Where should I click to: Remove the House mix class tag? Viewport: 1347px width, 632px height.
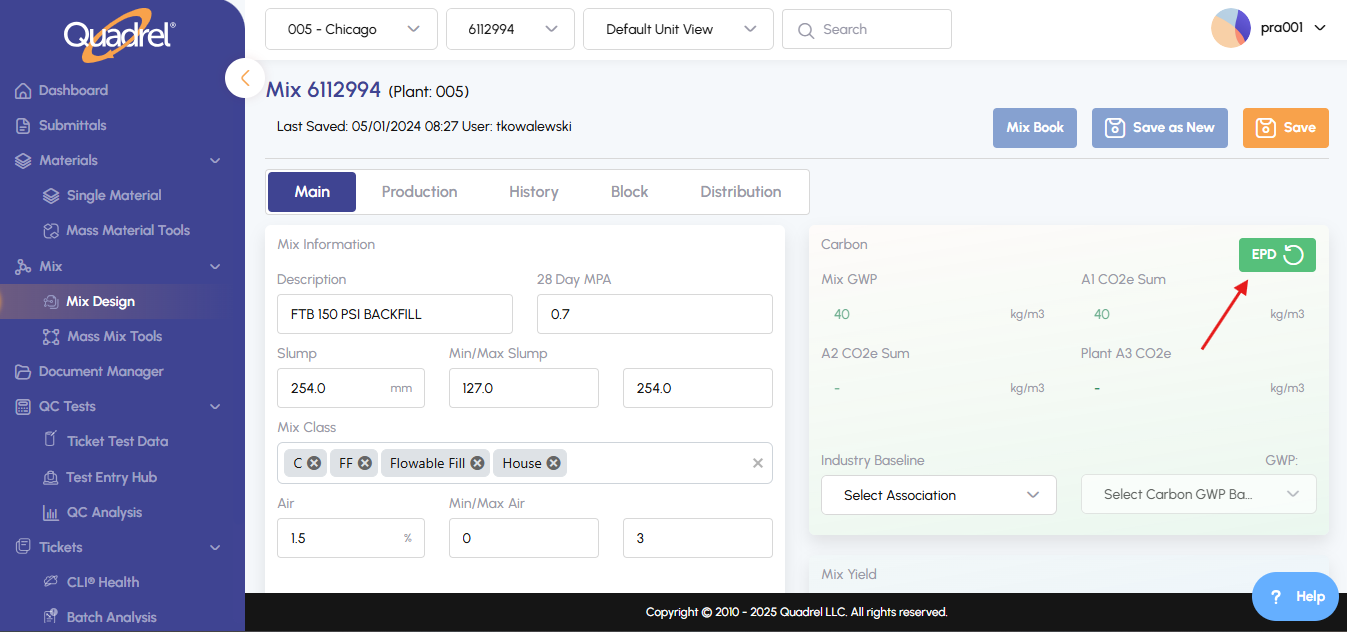553,463
